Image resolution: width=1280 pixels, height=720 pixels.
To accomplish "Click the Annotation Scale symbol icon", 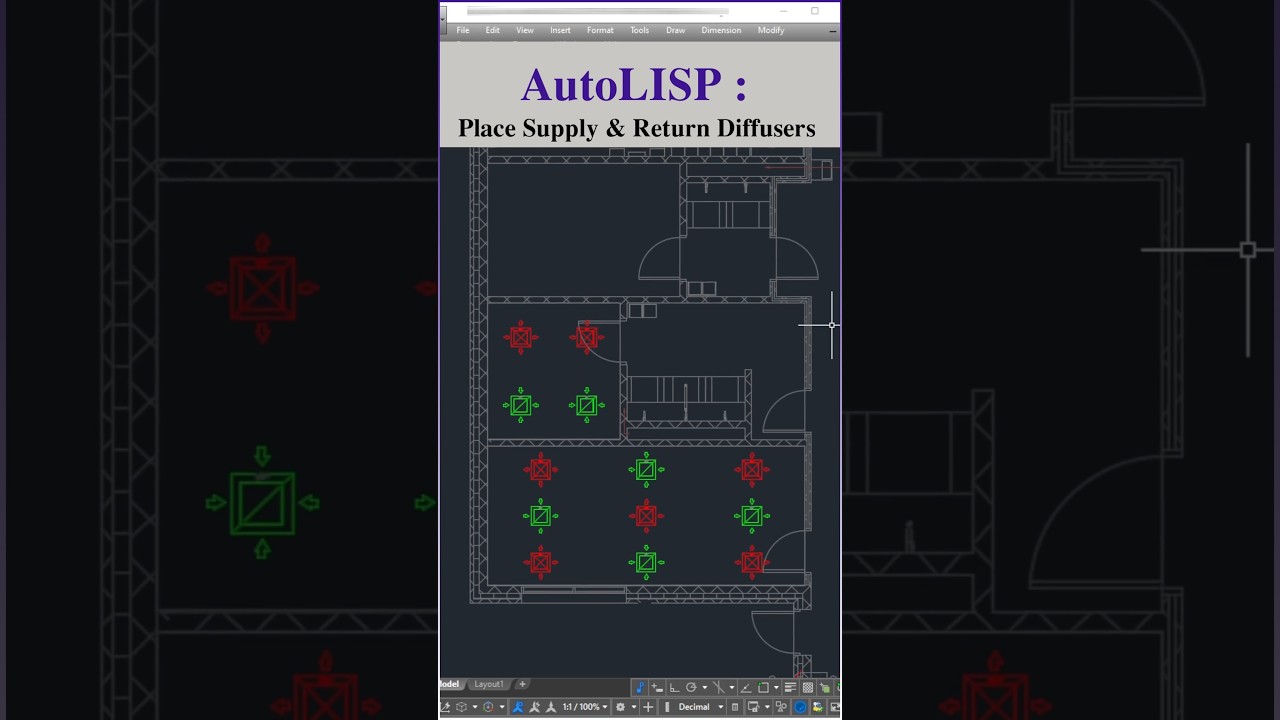I will tap(550, 707).
